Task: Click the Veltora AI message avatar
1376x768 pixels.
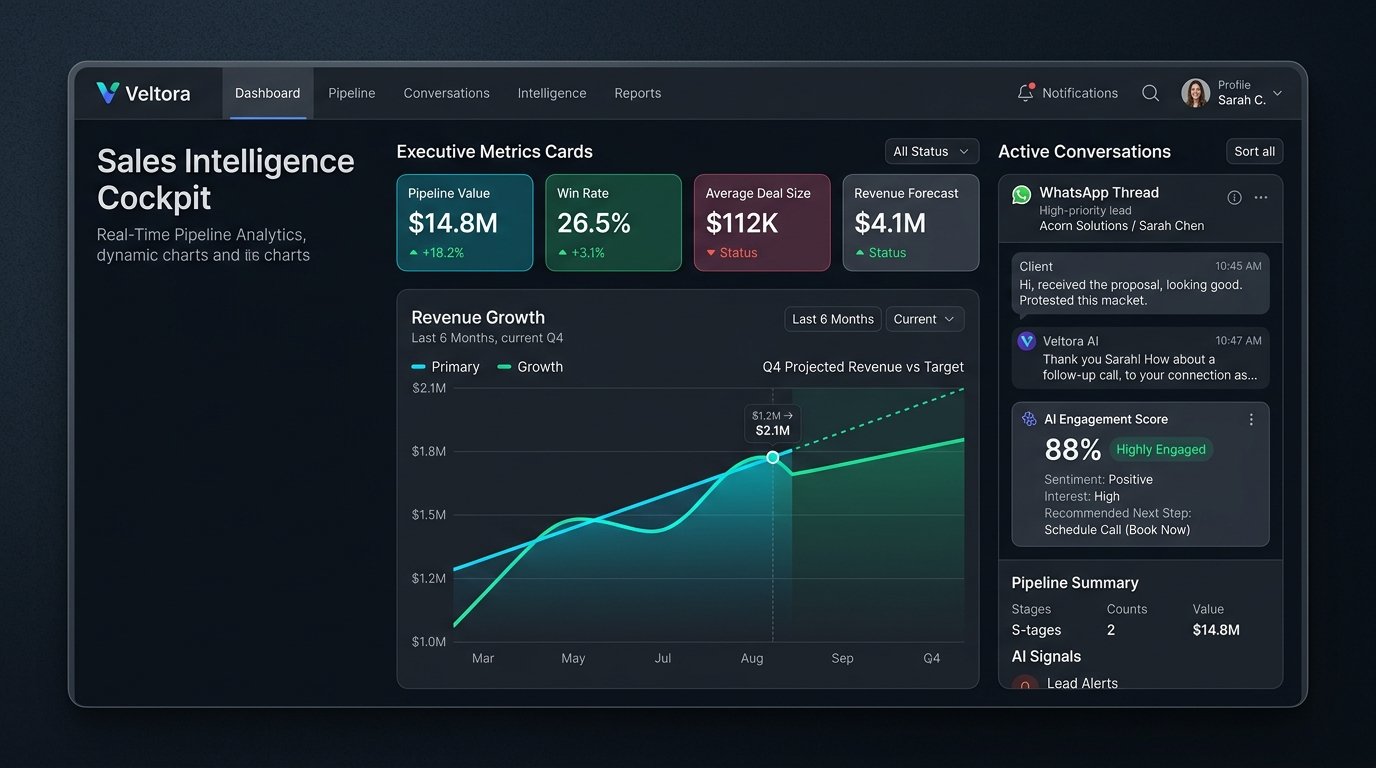Action: (x=1027, y=341)
